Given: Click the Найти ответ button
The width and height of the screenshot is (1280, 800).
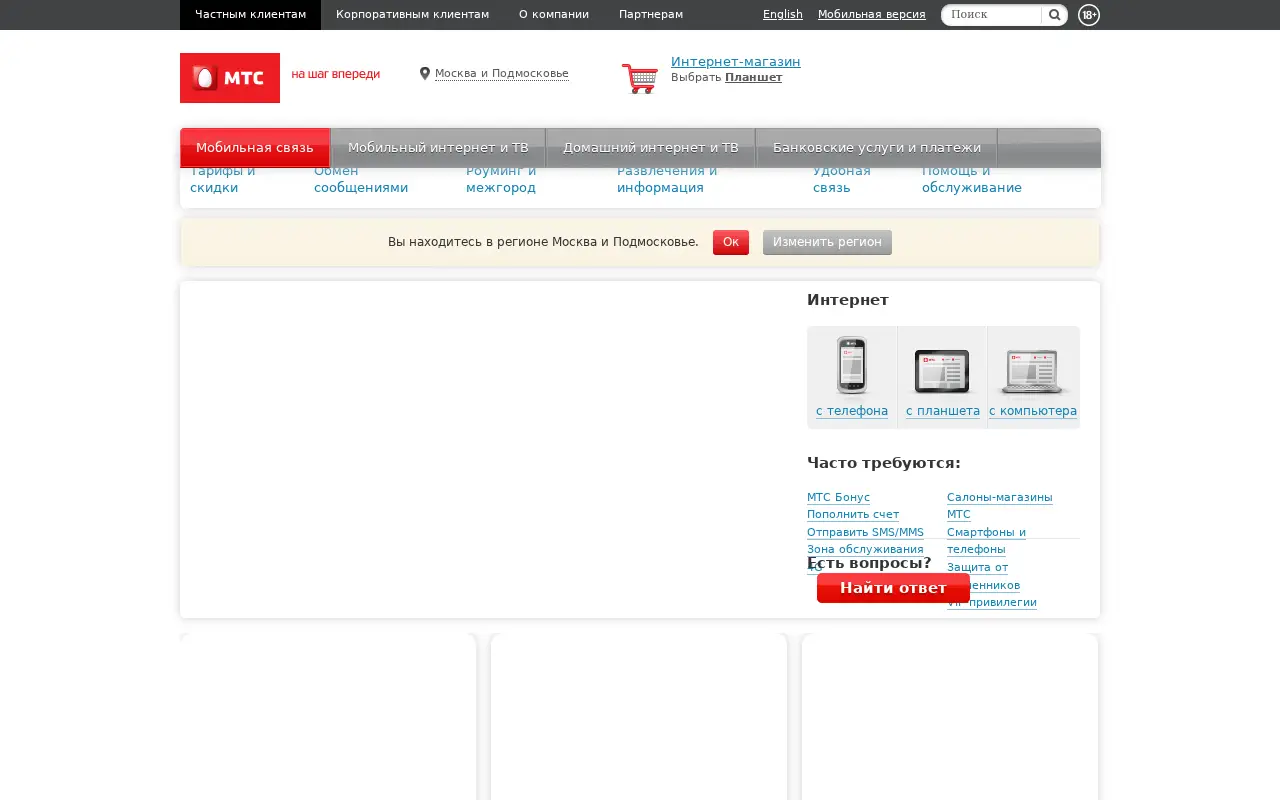Looking at the screenshot, I should [893, 588].
